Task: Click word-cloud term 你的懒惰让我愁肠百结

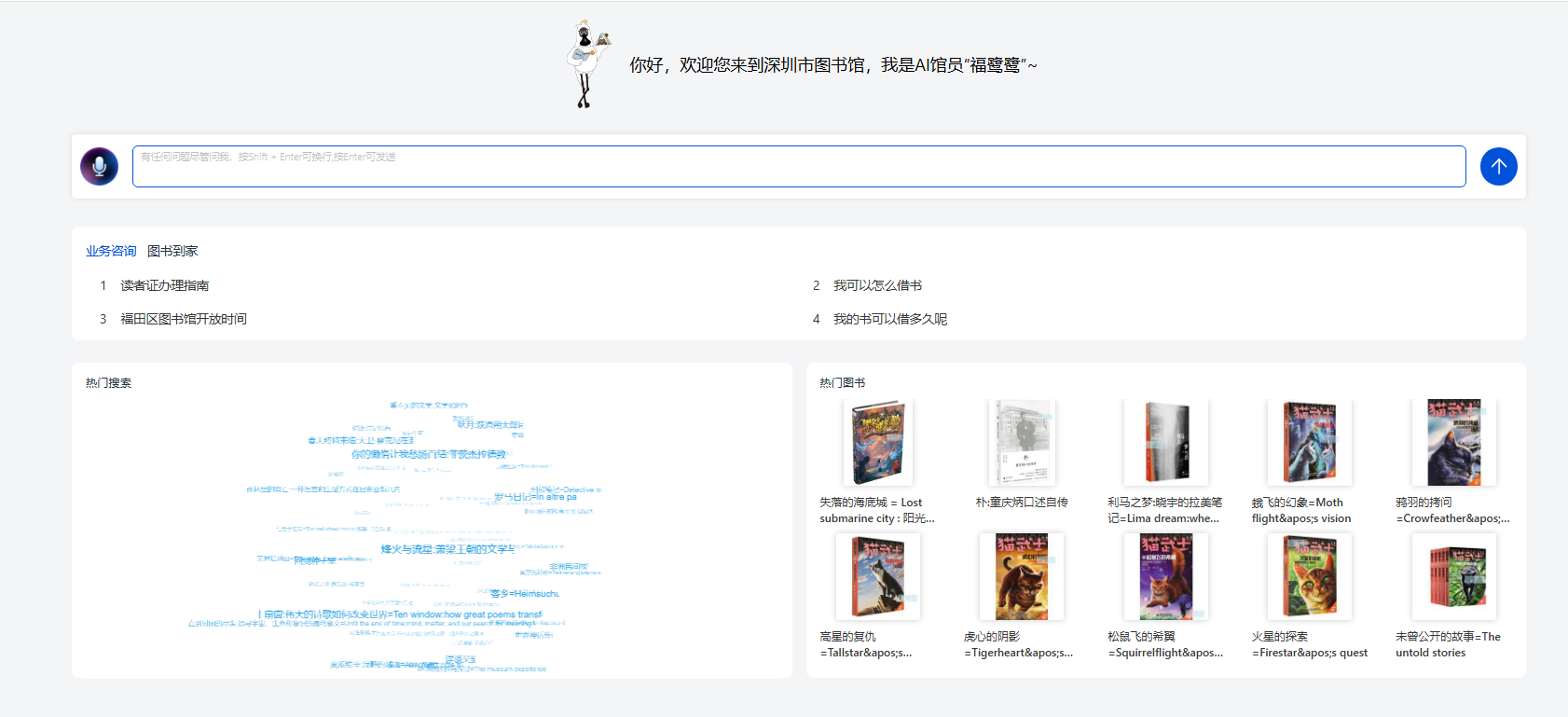Action: [x=429, y=454]
